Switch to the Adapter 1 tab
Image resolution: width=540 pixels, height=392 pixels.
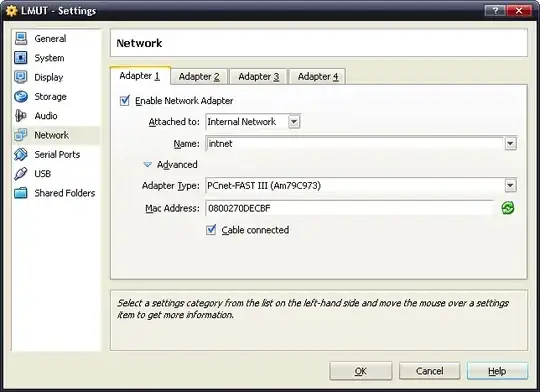click(140, 76)
